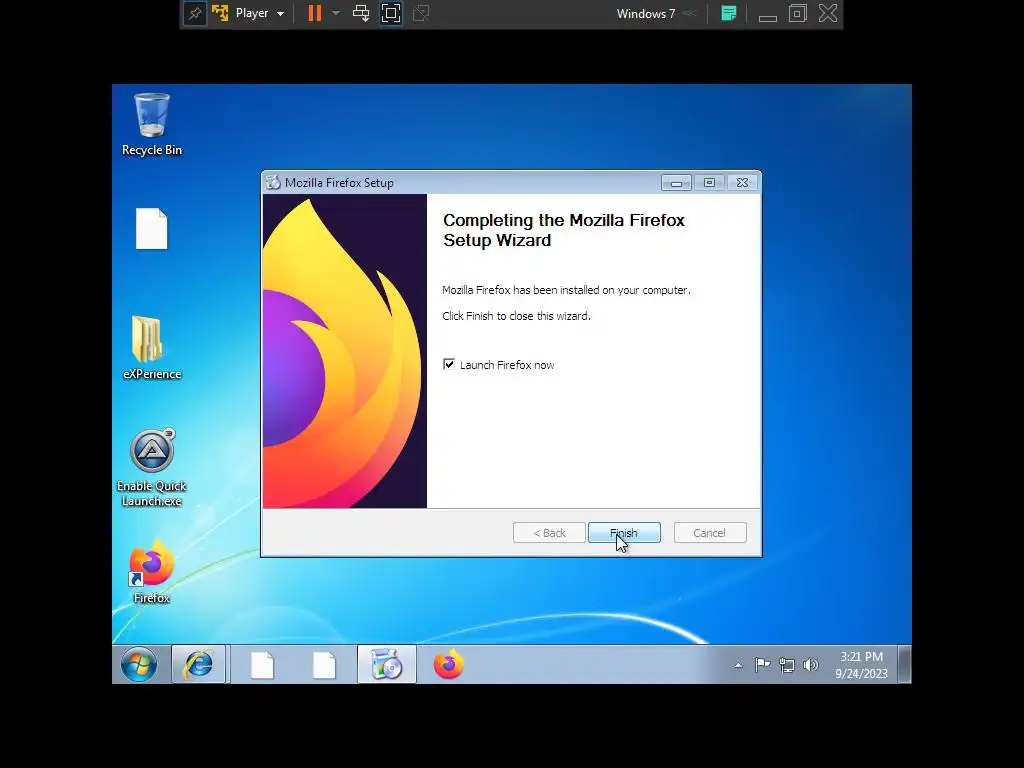The height and width of the screenshot is (768, 1024).
Task: Click the pin icon on the VMware toolbar
Action: pyautogui.click(x=195, y=13)
